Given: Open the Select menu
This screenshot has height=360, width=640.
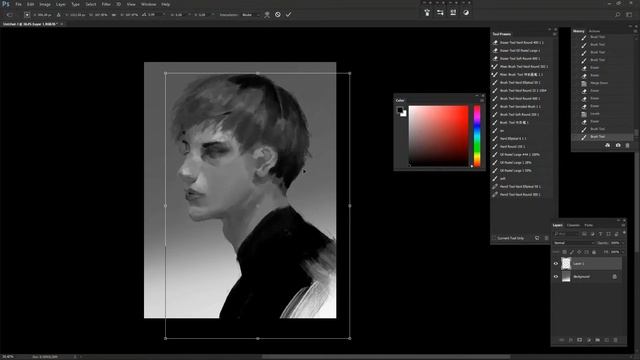Looking at the screenshot, I should click(91, 4).
